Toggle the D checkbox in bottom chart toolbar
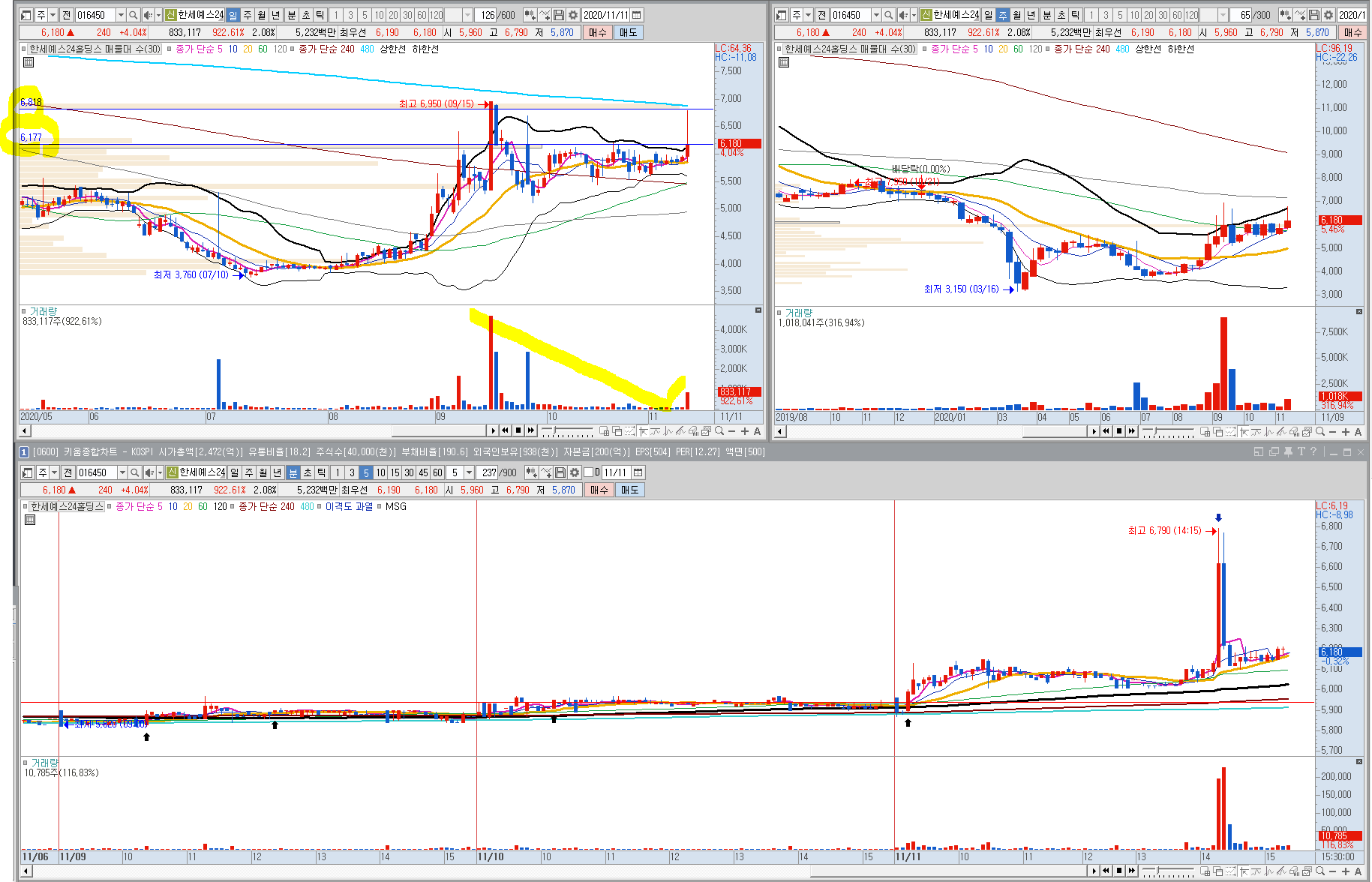The width and height of the screenshot is (1372, 882). coord(589,472)
